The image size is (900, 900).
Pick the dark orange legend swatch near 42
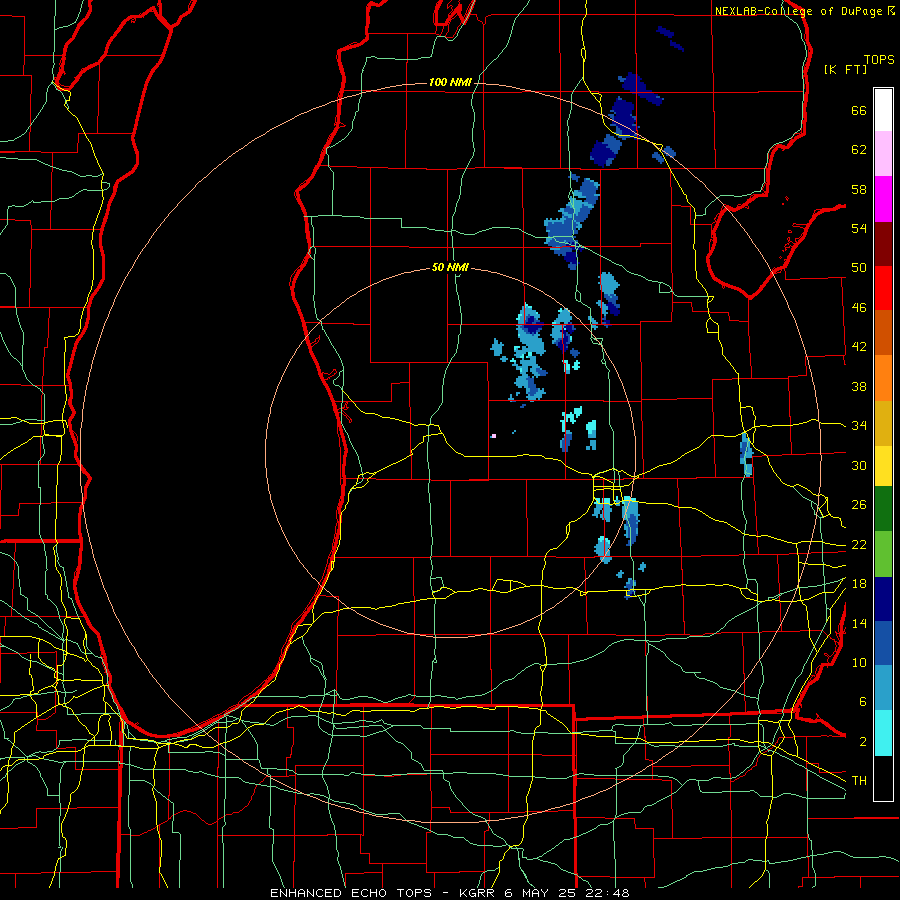click(883, 333)
